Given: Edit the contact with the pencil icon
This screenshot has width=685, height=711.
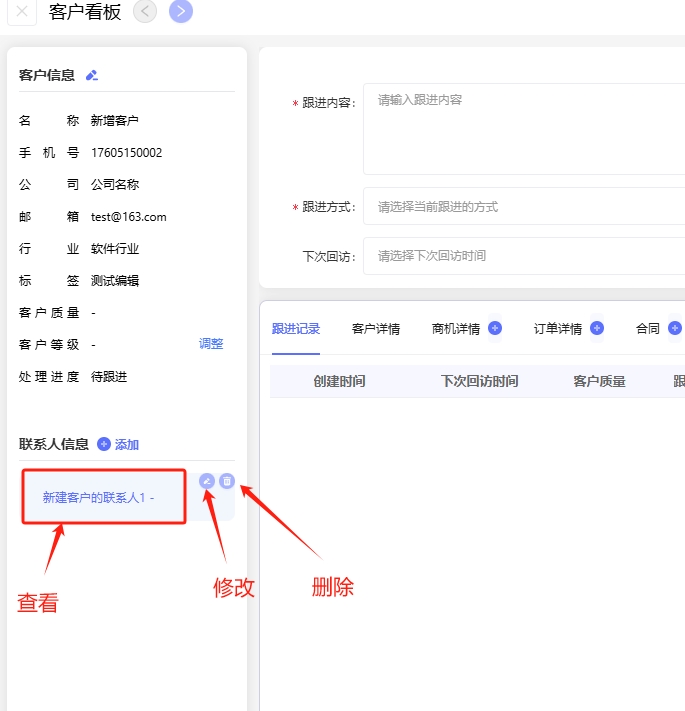Looking at the screenshot, I should (207, 481).
